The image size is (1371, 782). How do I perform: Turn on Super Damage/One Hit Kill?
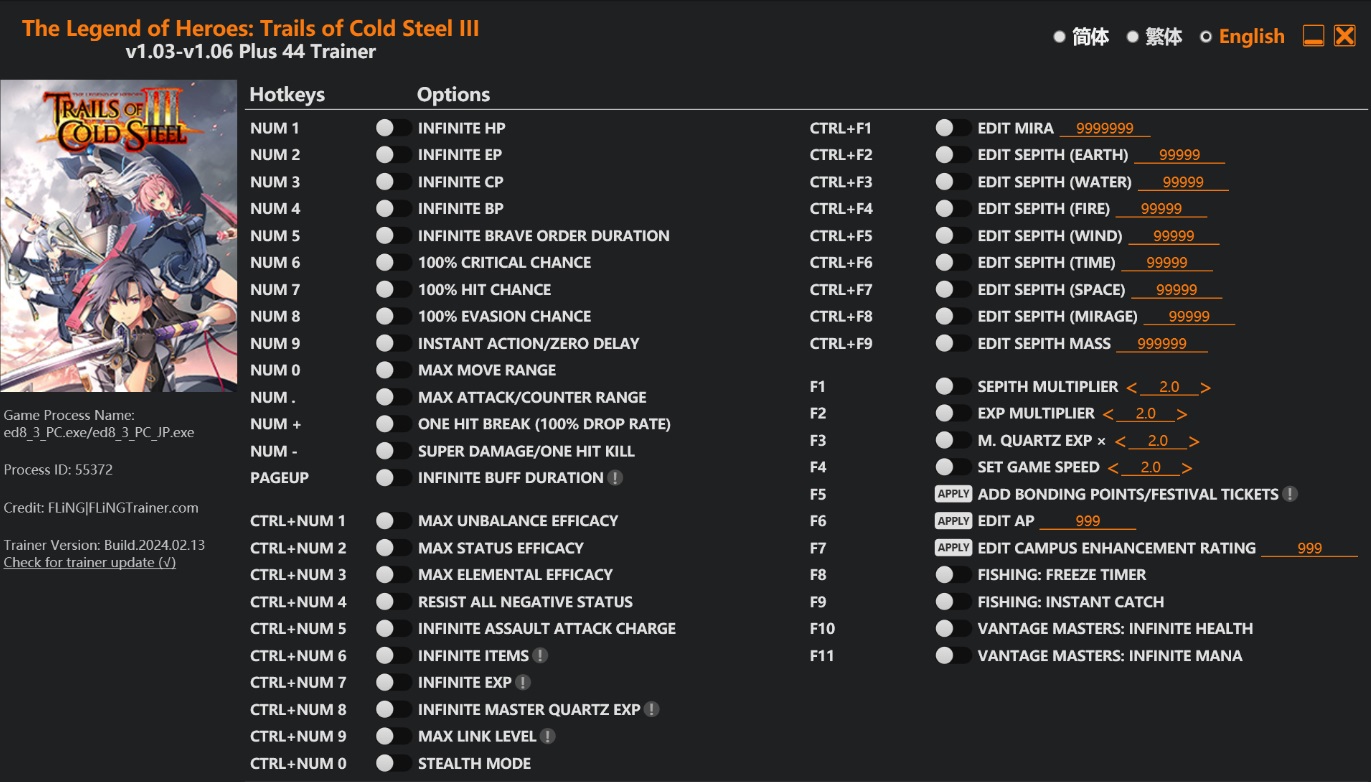(x=393, y=451)
